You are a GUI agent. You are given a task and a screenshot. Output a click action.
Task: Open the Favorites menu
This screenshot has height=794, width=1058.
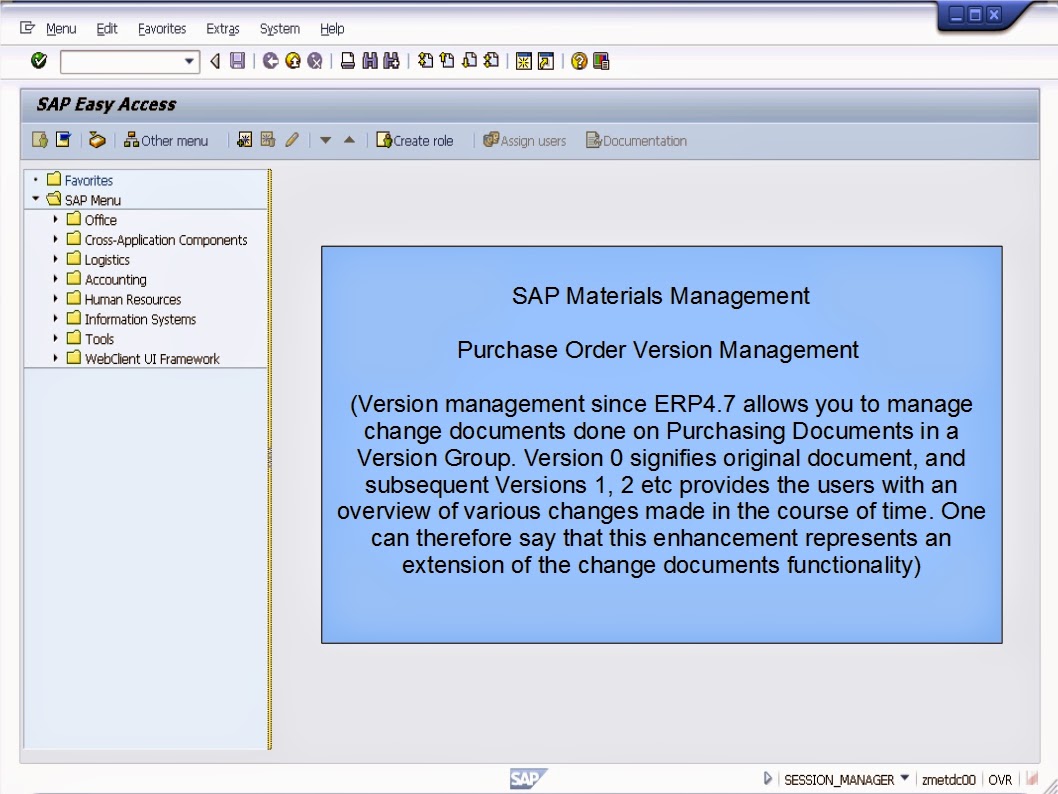pos(162,28)
